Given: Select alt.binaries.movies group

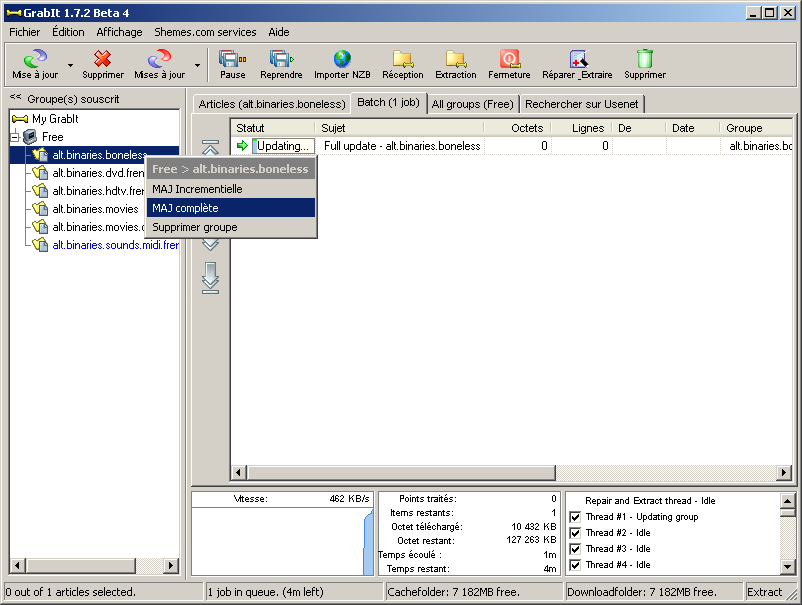Looking at the screenshot, I should [x=95, y=209].
